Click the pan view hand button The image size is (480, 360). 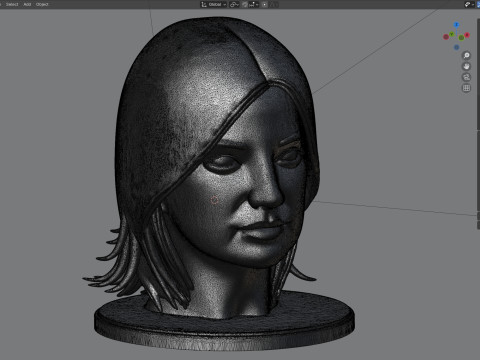pyautogui.click(x=466, y=66)
